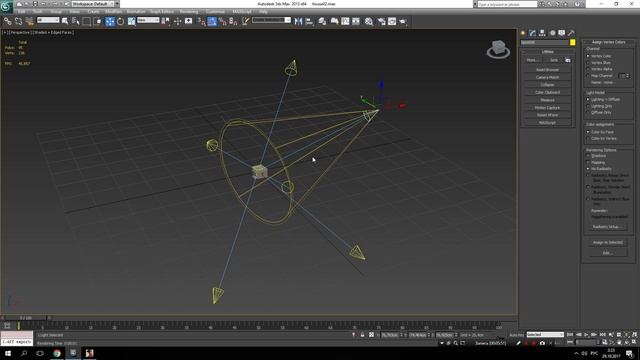Click the Motion Capture utility button
This screenshot has width=640, height=360.
(x=547, y=108)
